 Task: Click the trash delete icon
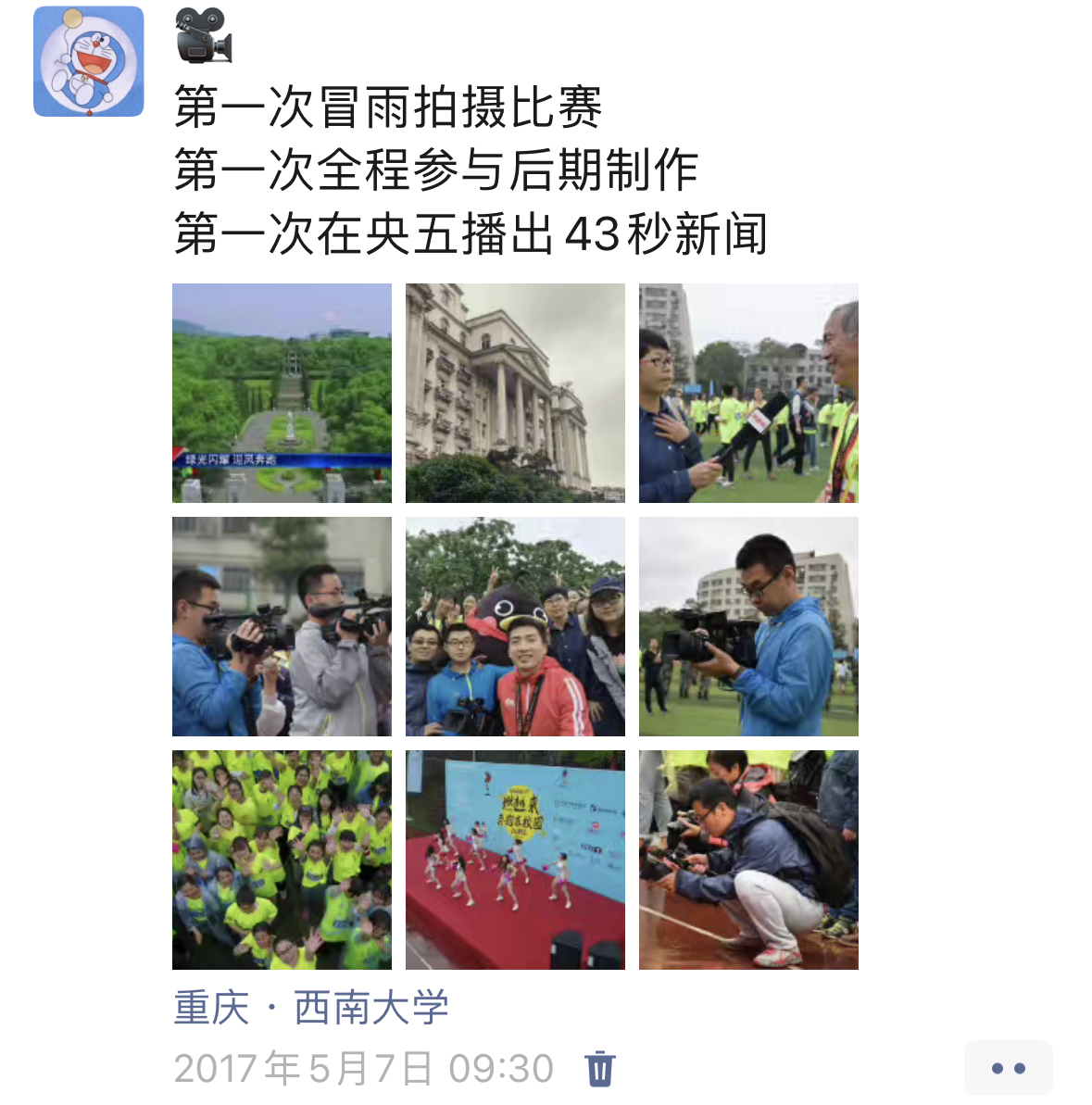click(600, 1068)
